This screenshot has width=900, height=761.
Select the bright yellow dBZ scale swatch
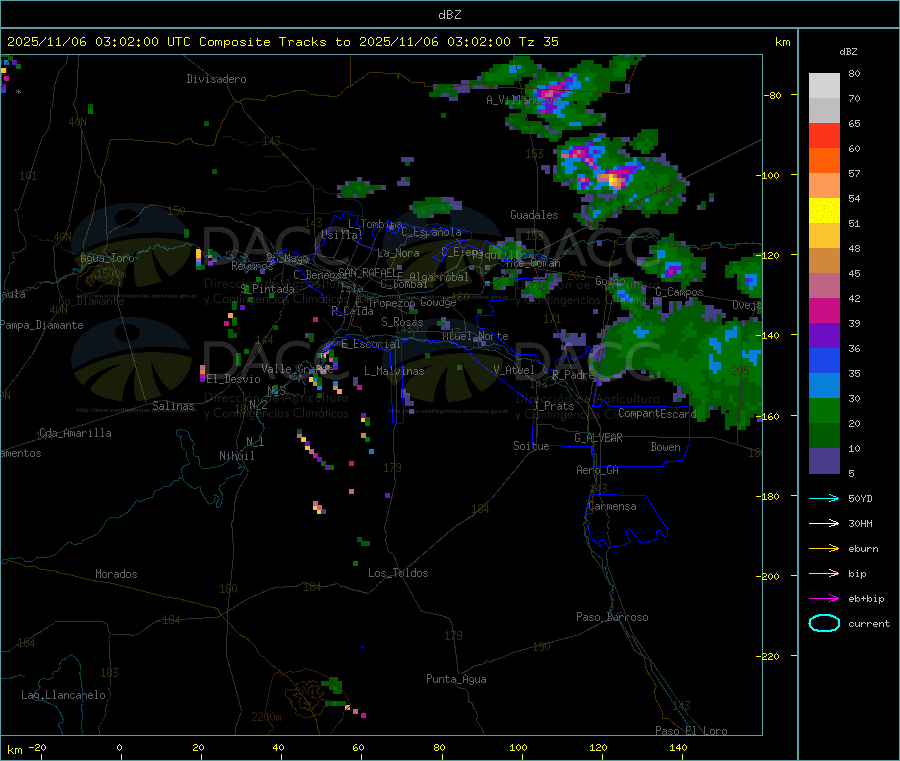pyautogui.click(x=824, y=211)
